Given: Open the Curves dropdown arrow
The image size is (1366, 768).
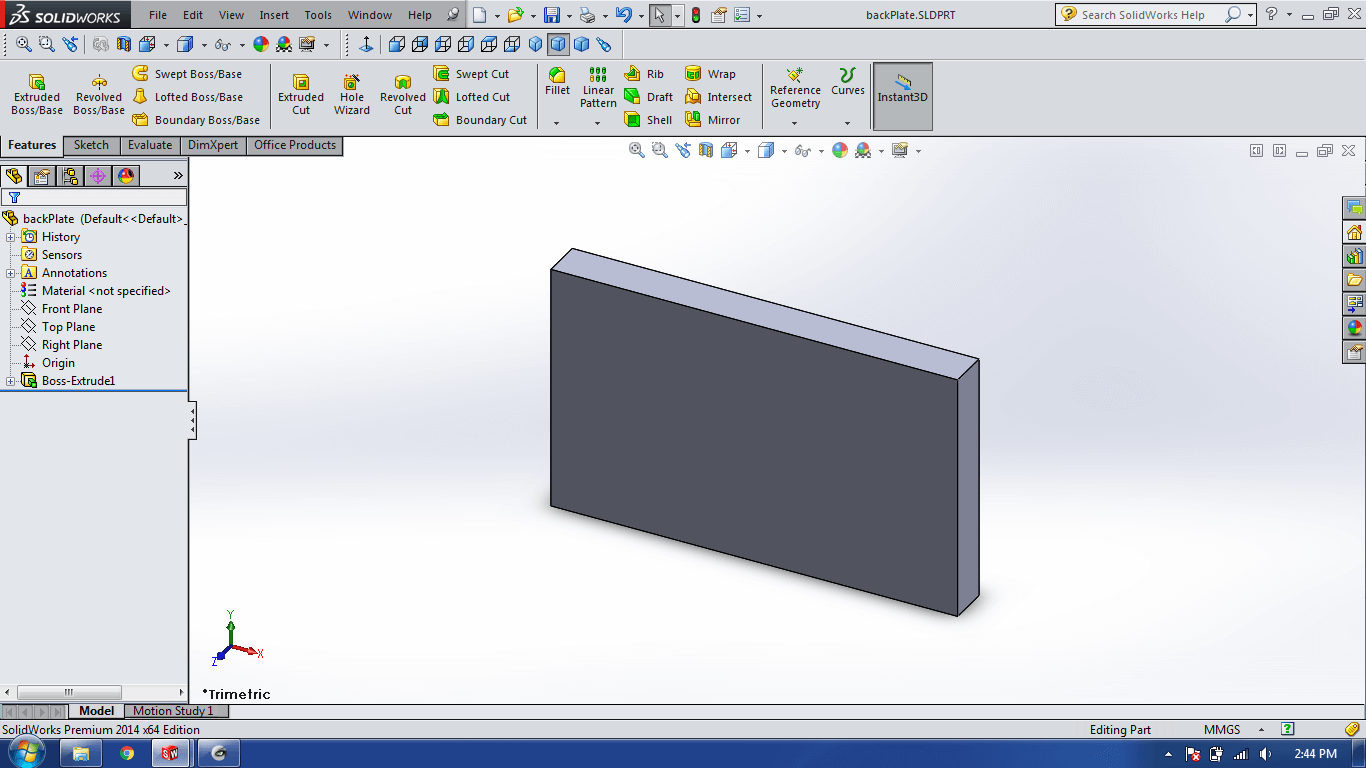Looking at the screenshot, I should click(x=848, y=123).
